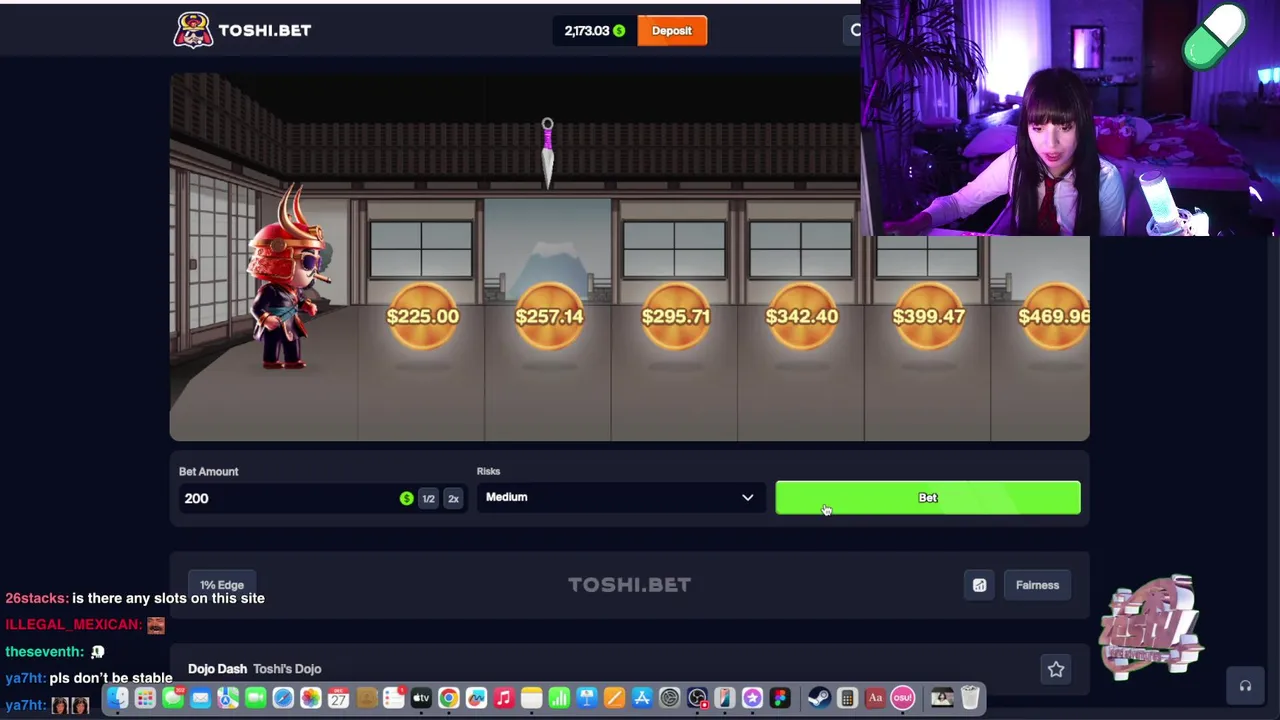Image resolution: width=1280 pixels, height=720 pixels.
Task: Open the Fairness panel
Action: [1037, 585]
